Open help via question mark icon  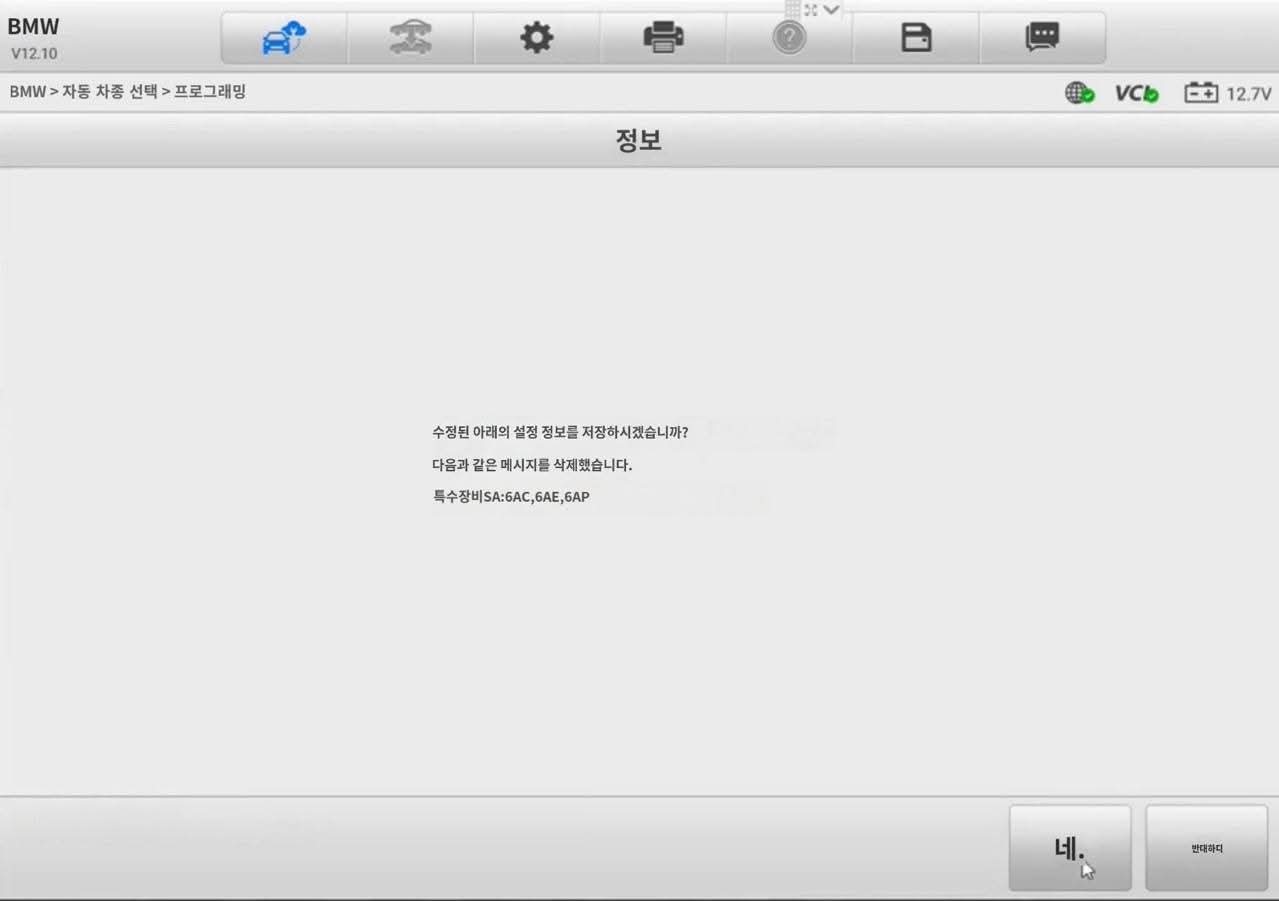coord(789,38)
